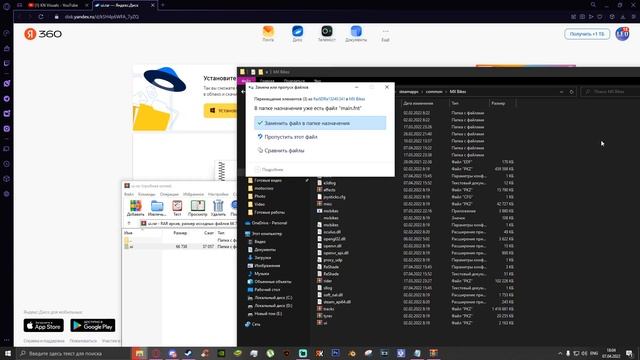The width and height of the screenshot is (640, 360).
Task: Open the App Store download badge
Action: click(44, 325)
